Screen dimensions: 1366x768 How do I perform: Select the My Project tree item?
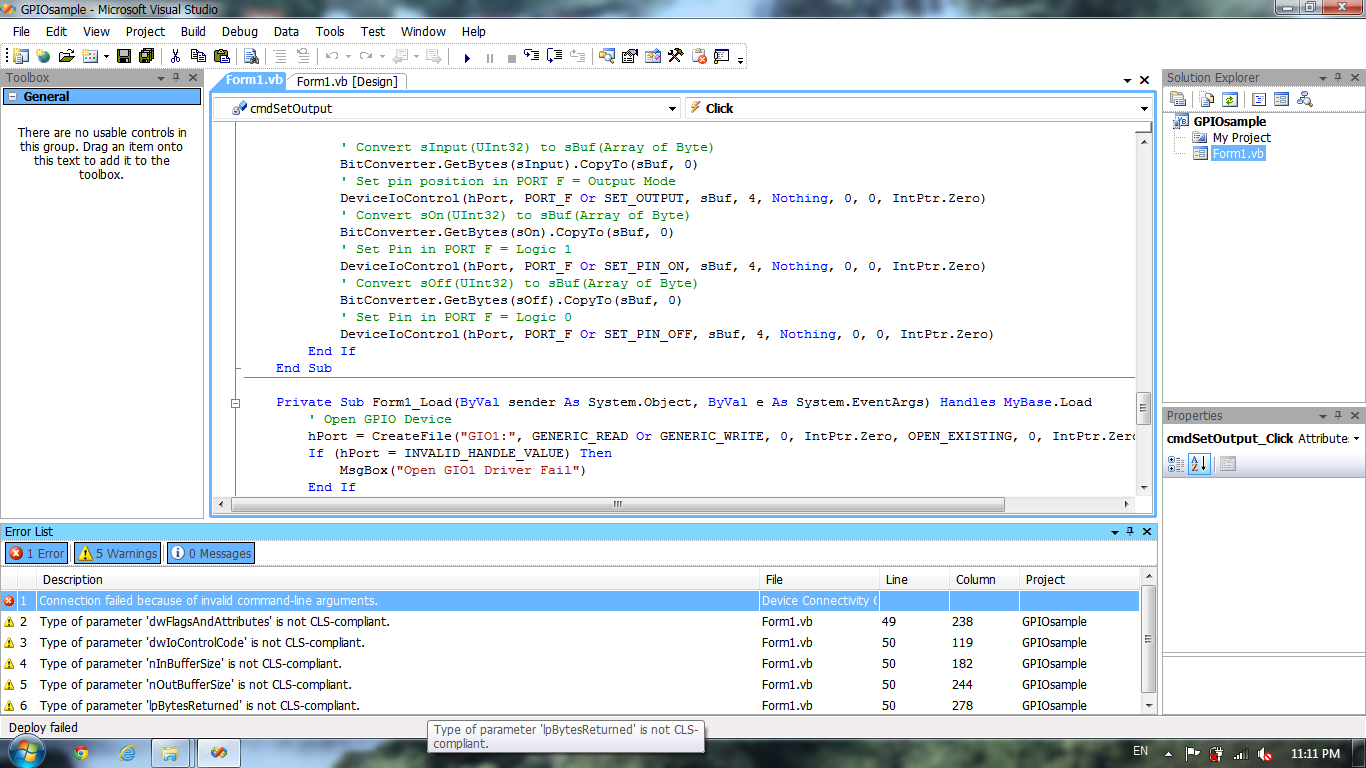(1242, 138)
